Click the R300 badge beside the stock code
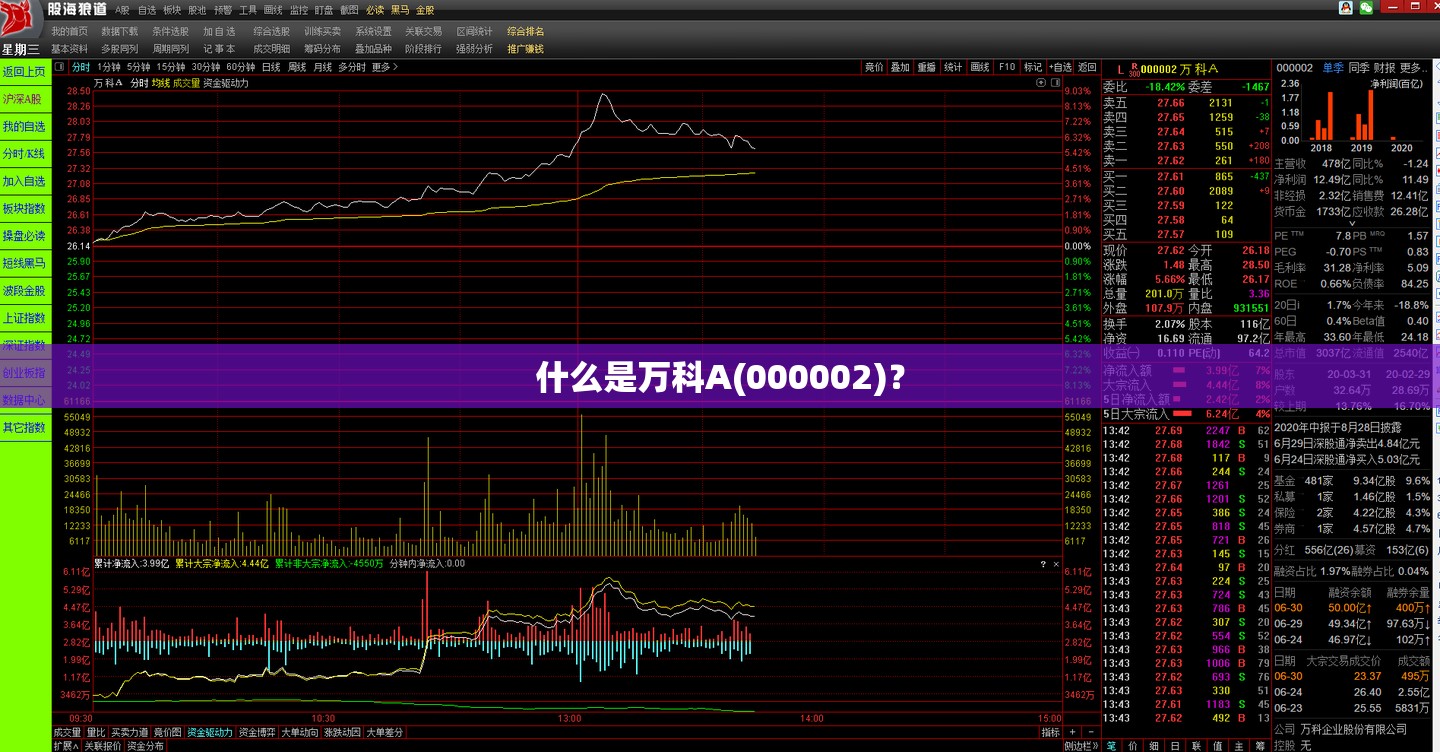 coord(1134,70)
